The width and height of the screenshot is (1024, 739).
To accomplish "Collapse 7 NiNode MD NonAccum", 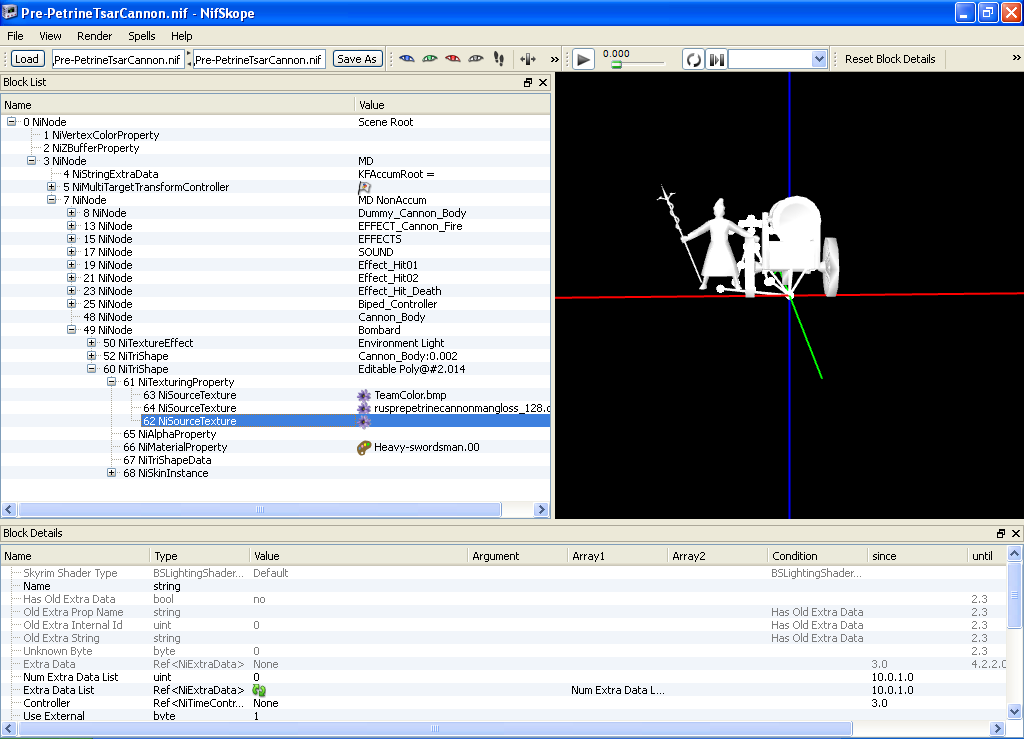I will pyautogui.click(x=52, y=200).
